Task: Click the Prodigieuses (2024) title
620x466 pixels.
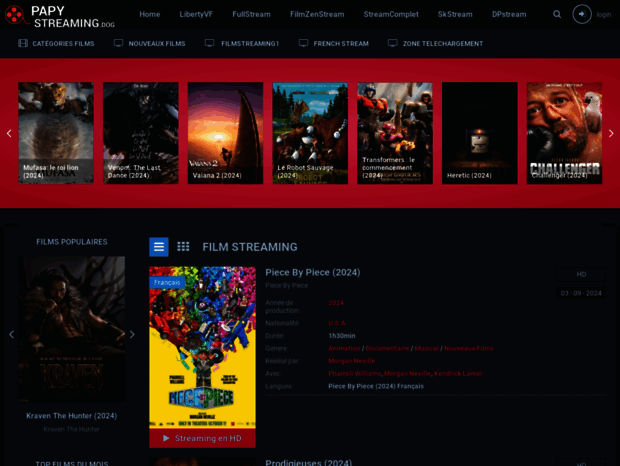Action: tap(308, 462)
